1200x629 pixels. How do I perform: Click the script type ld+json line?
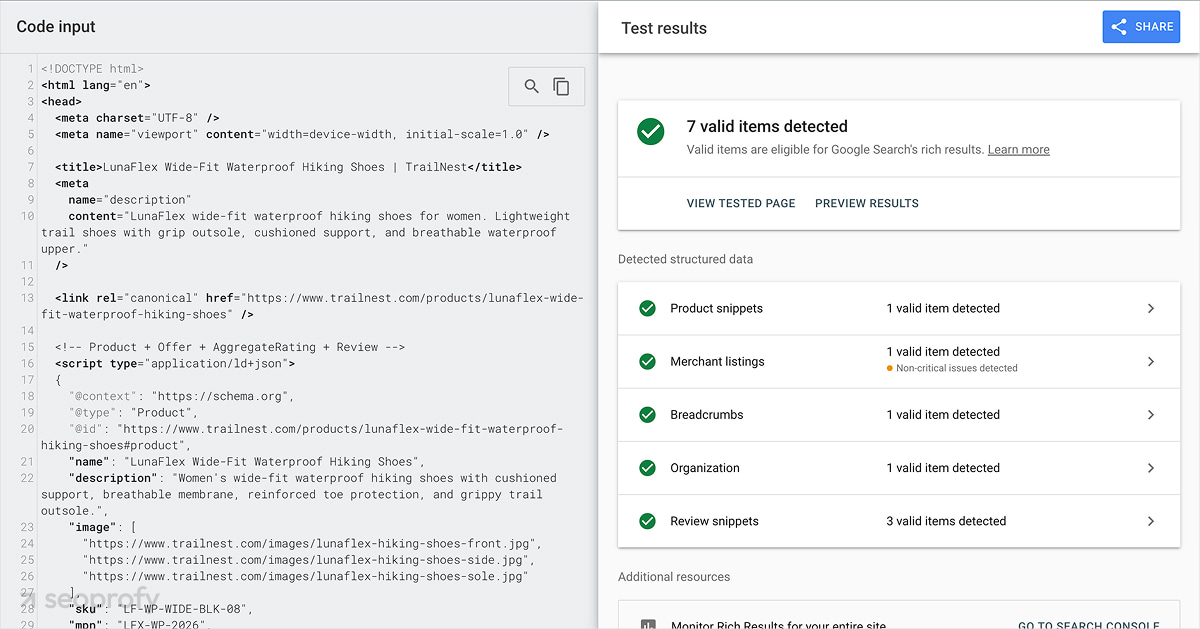(x=175, y=363)
